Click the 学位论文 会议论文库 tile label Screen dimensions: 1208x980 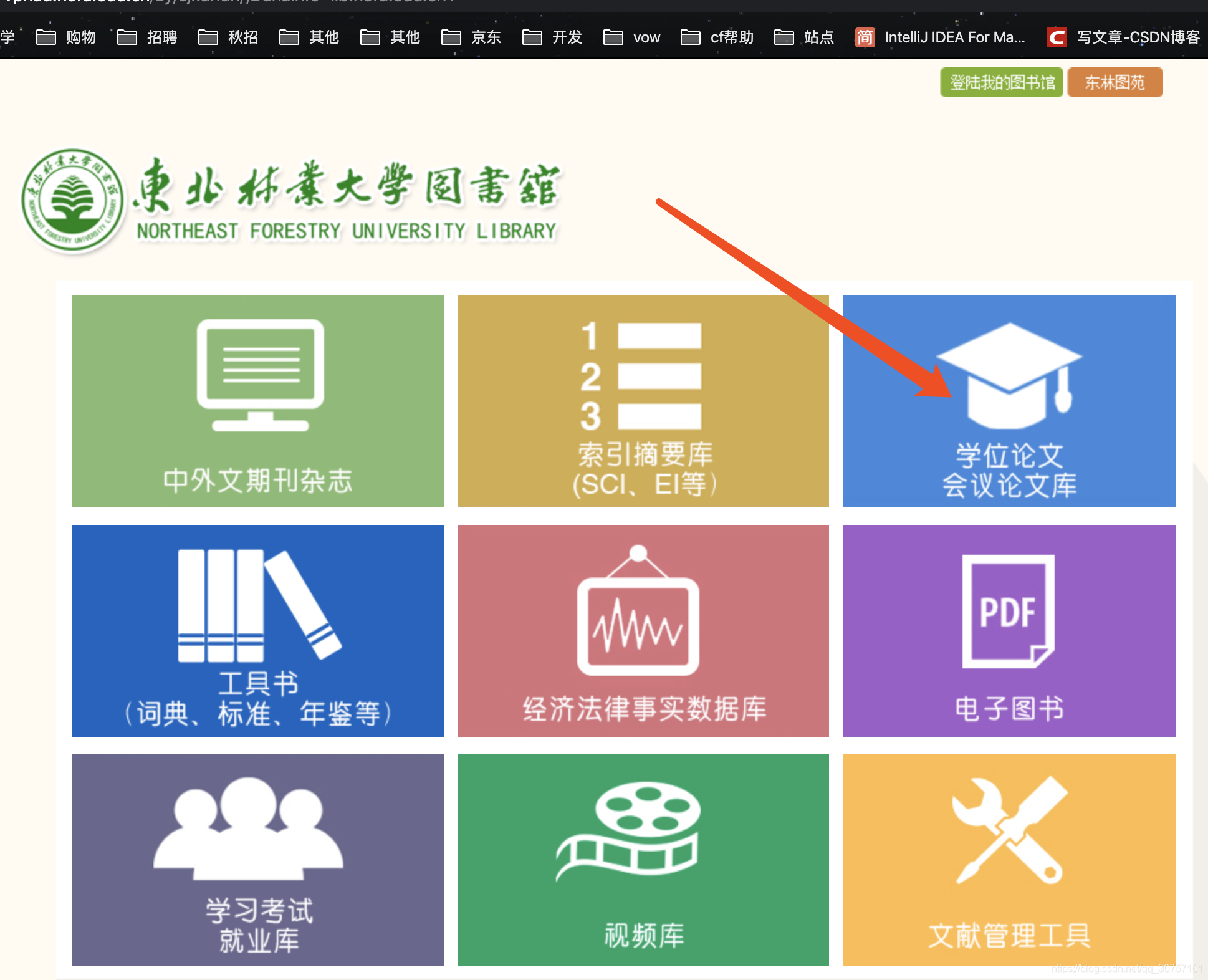point(1009,471)
